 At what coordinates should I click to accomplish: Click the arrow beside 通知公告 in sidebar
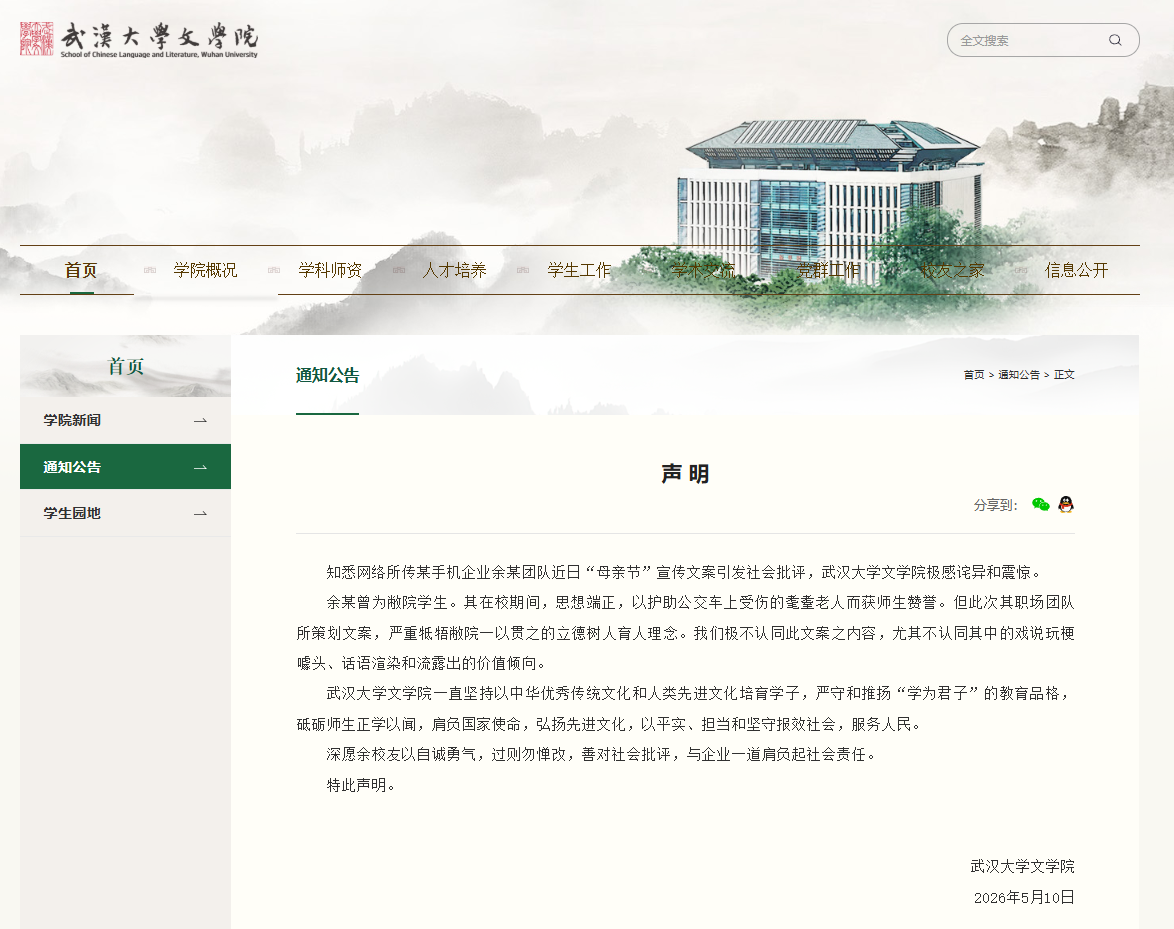200,467
